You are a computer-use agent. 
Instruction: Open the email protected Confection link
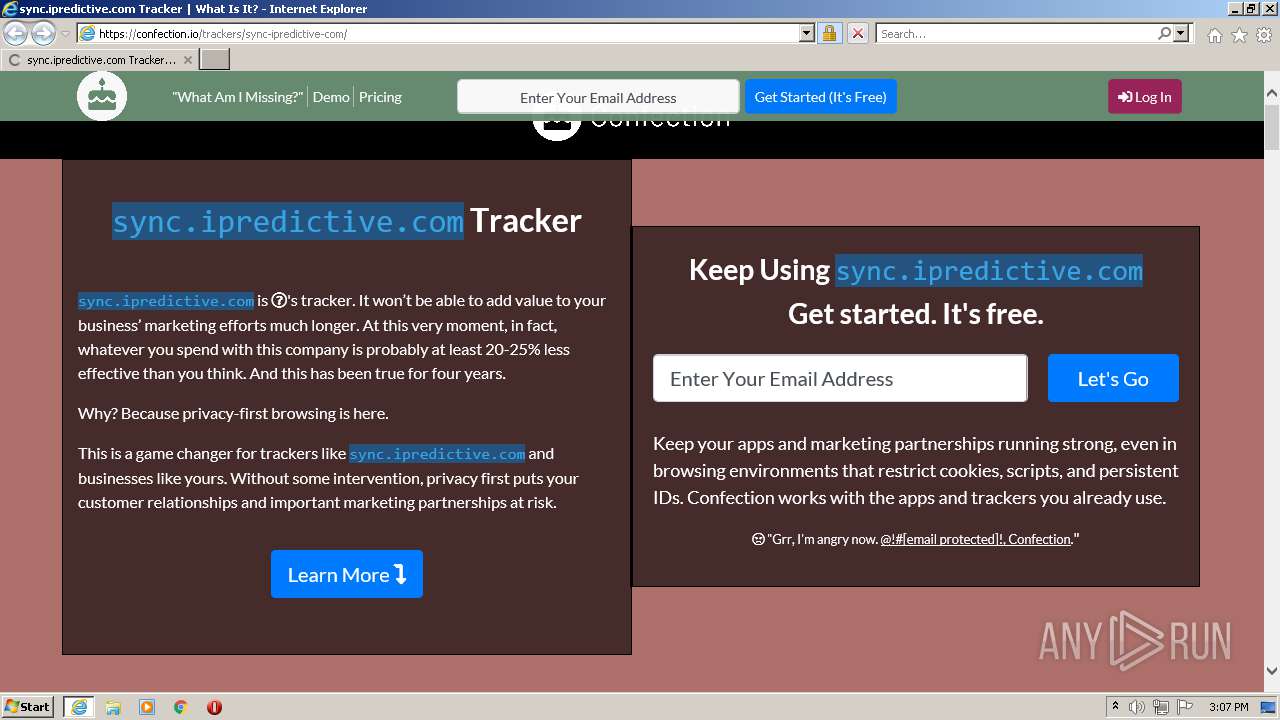[975, 539]
